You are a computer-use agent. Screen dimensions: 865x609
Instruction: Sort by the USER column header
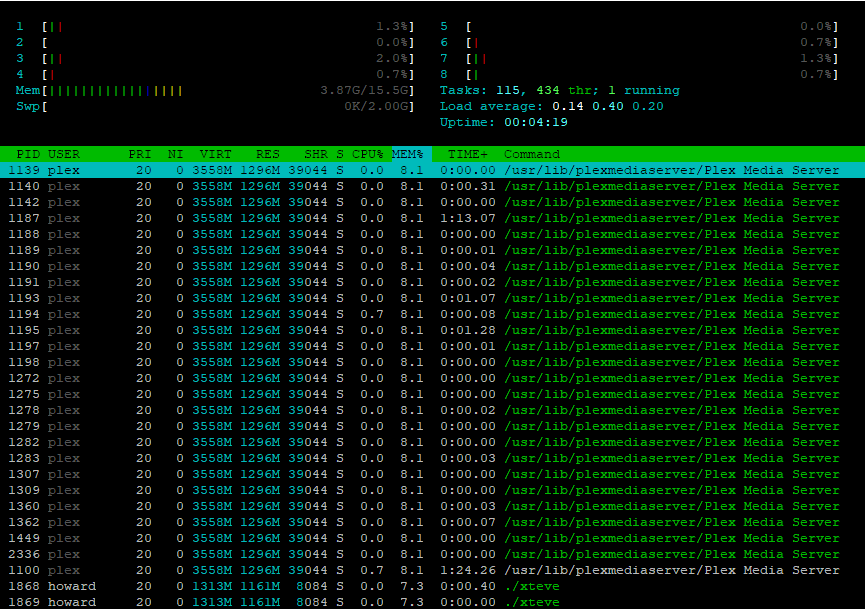[64, 154]
